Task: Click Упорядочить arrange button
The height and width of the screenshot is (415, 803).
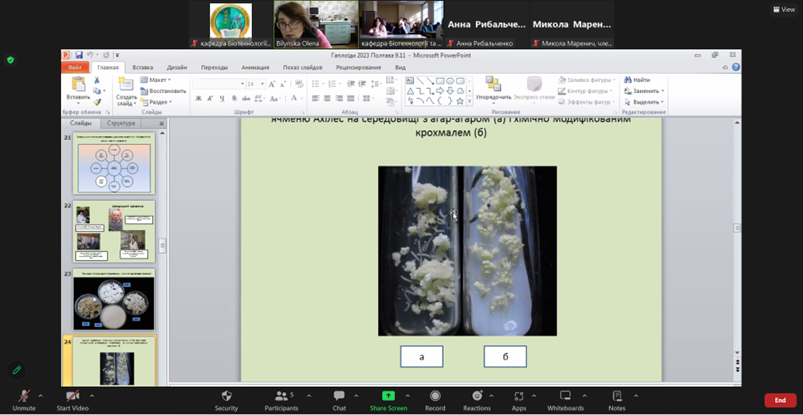Action: coord(493,89)
